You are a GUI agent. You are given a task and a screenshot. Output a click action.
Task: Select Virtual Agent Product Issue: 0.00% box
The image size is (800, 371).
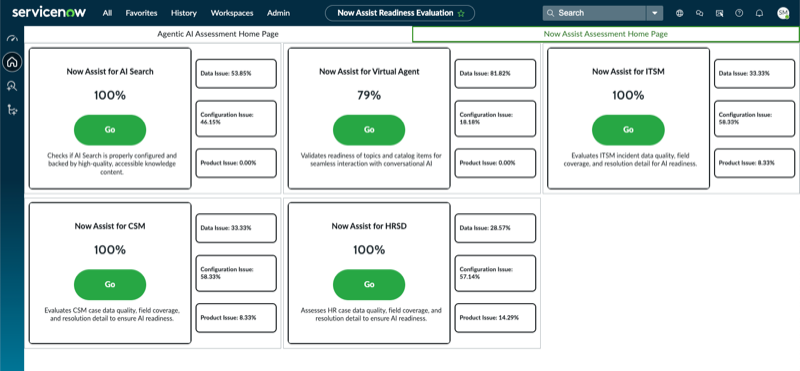[495, 163]
